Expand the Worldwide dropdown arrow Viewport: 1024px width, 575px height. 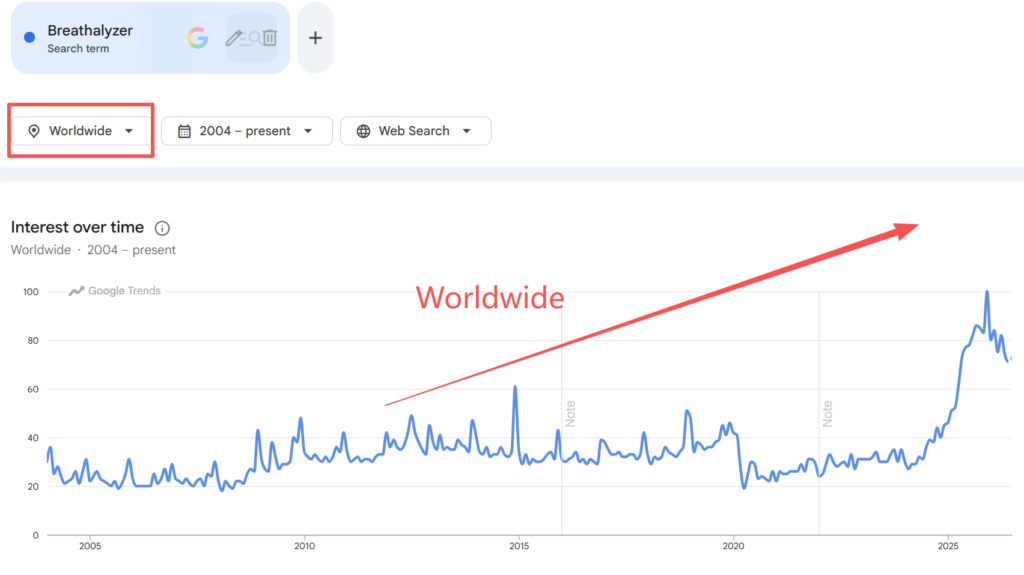click(129, 131)
